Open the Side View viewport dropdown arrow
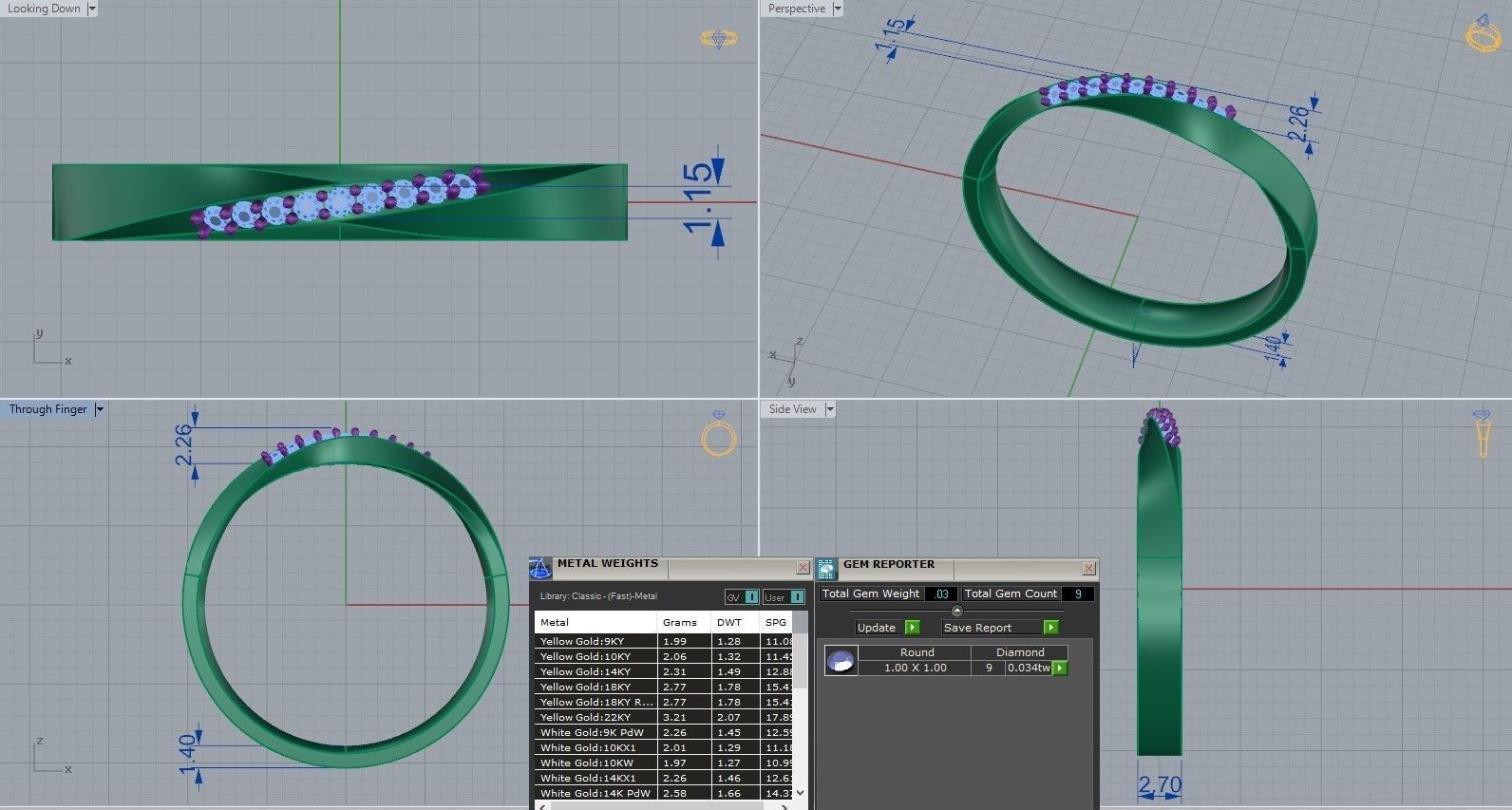Image resolution: width=1512 pixels, height=810 pixels. pyautogui.click(x=829, y=409)
